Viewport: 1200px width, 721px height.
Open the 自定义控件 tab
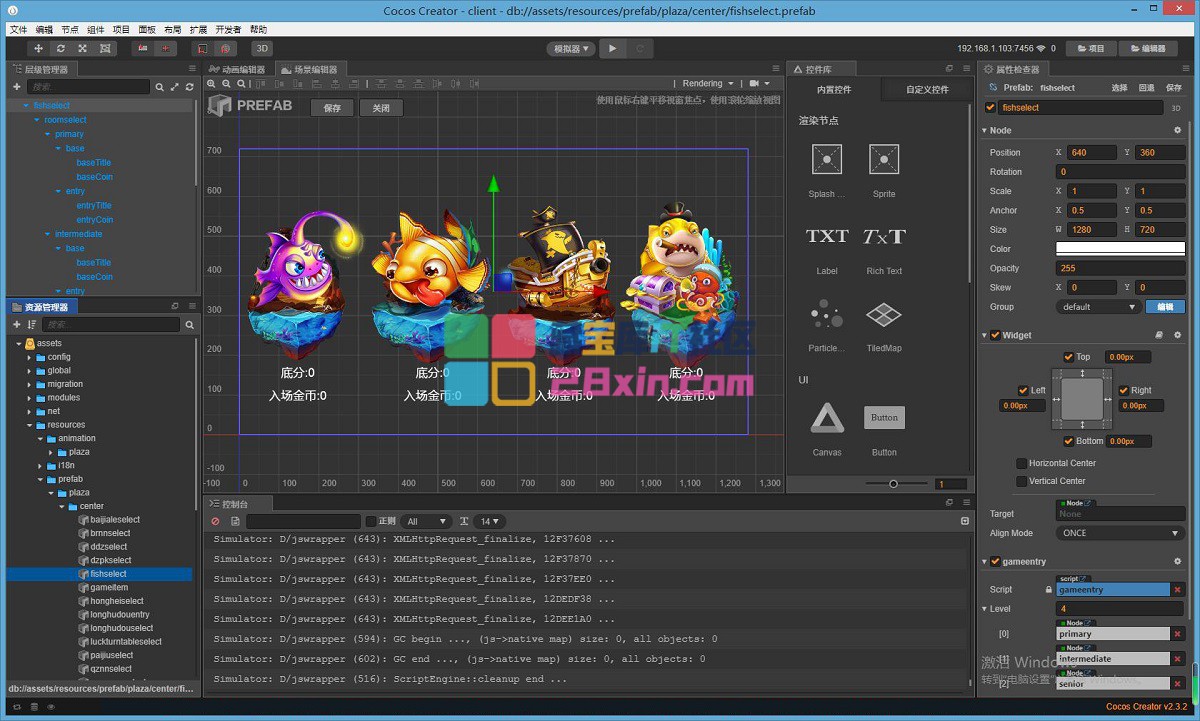(x=927, y=90)
